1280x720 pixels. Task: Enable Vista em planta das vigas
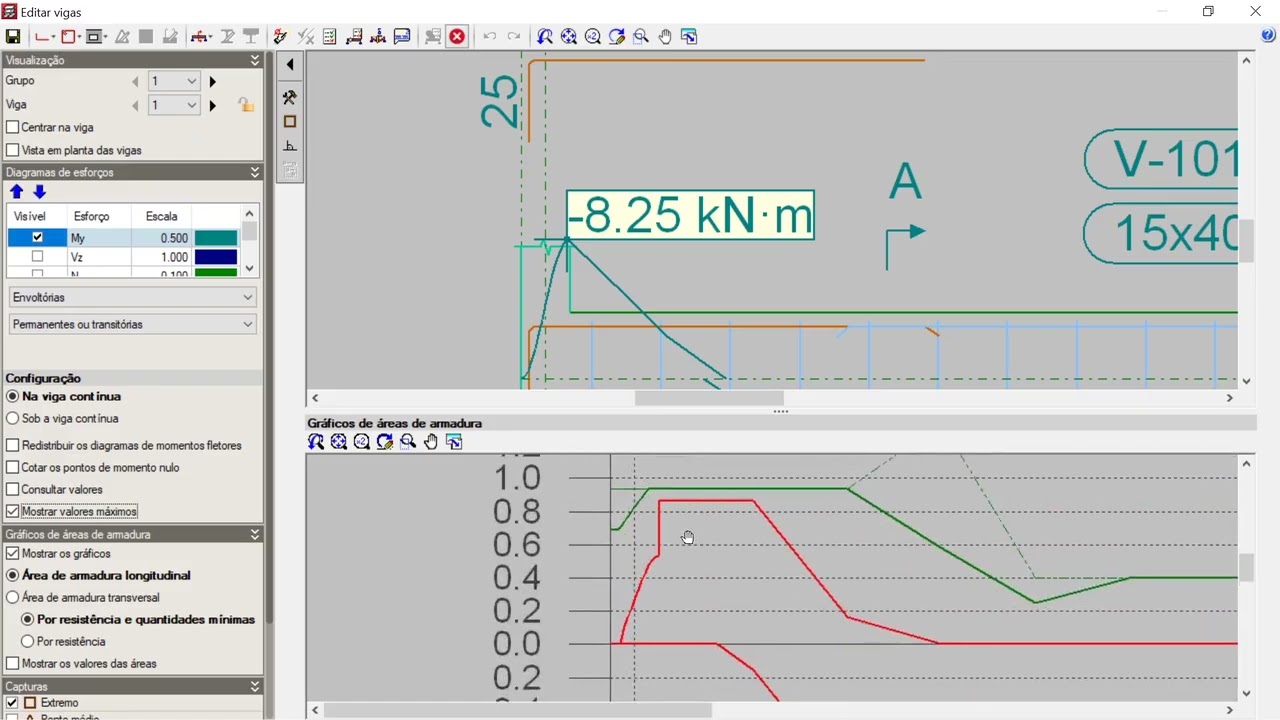(13, 150)
